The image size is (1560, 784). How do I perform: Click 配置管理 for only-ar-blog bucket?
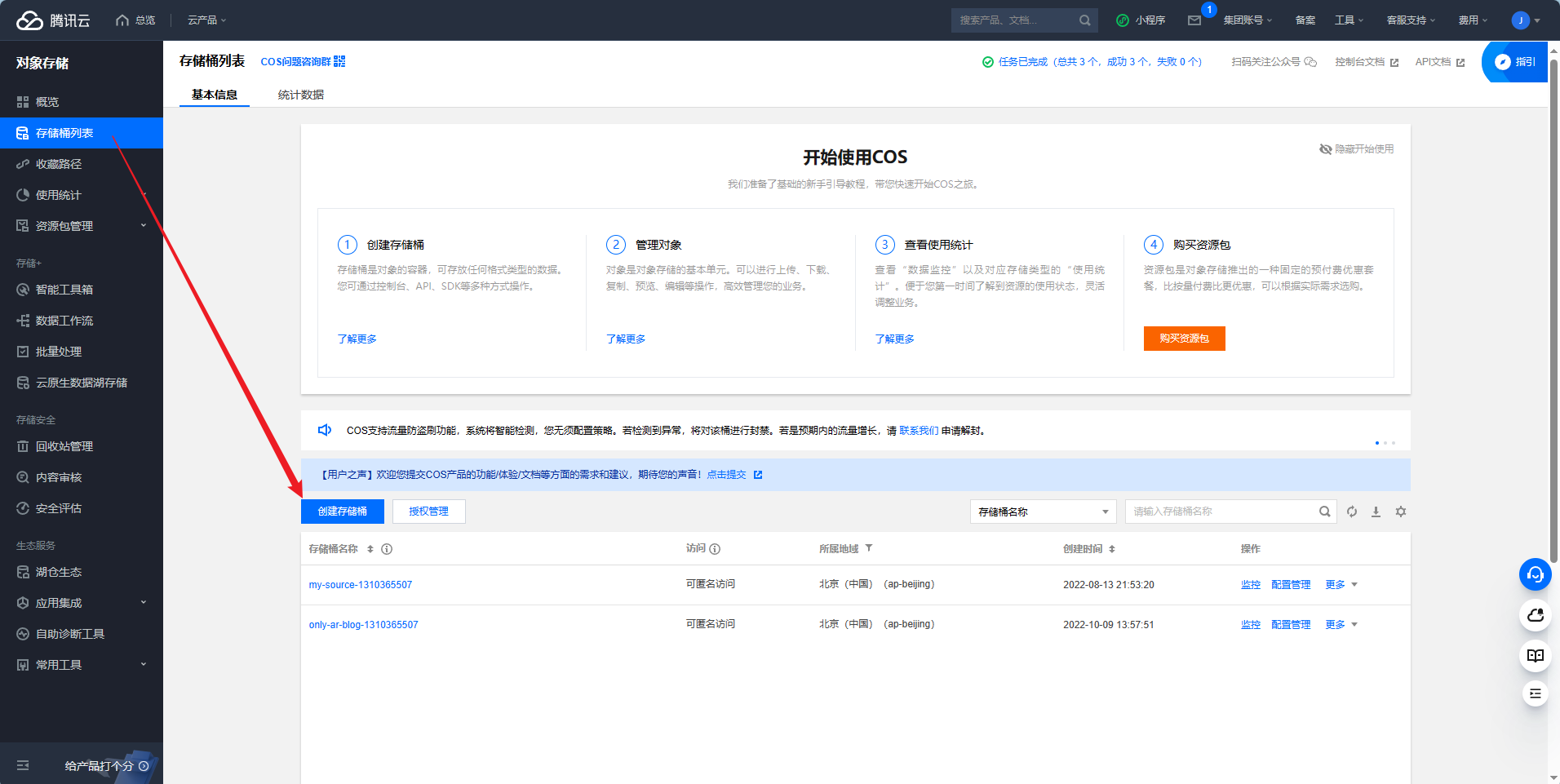(x=1291, y=625)
